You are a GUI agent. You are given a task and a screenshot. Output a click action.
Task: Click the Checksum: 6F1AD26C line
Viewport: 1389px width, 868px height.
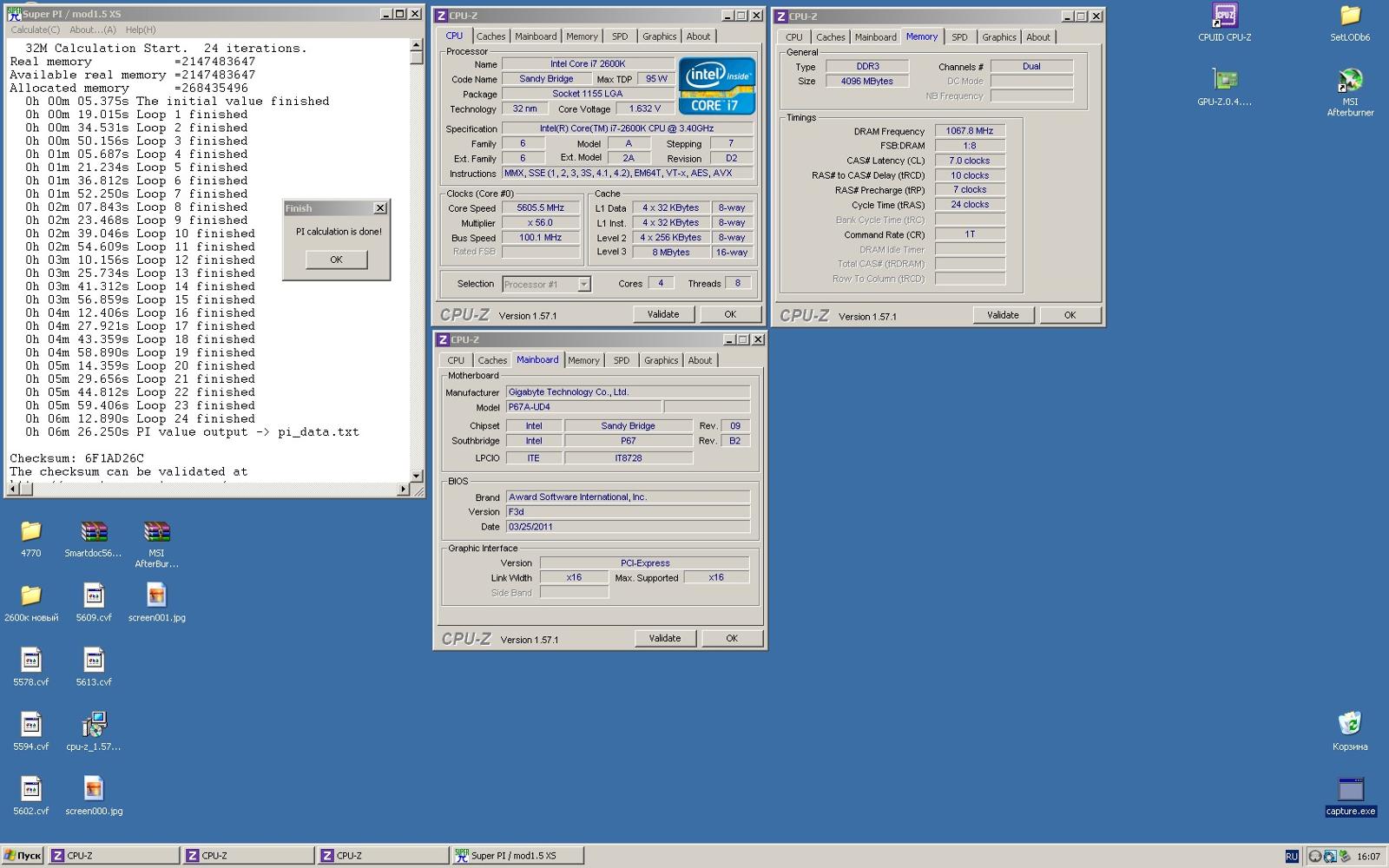tap(76, 458)
